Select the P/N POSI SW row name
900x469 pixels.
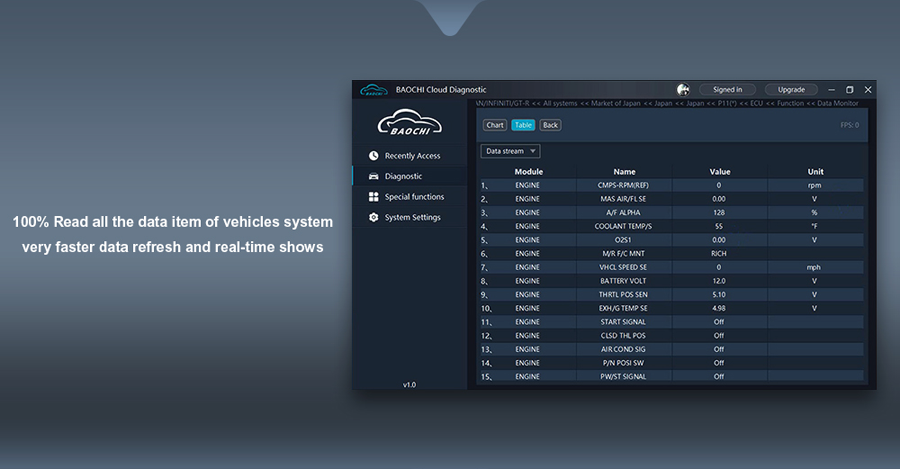[623, 363]
